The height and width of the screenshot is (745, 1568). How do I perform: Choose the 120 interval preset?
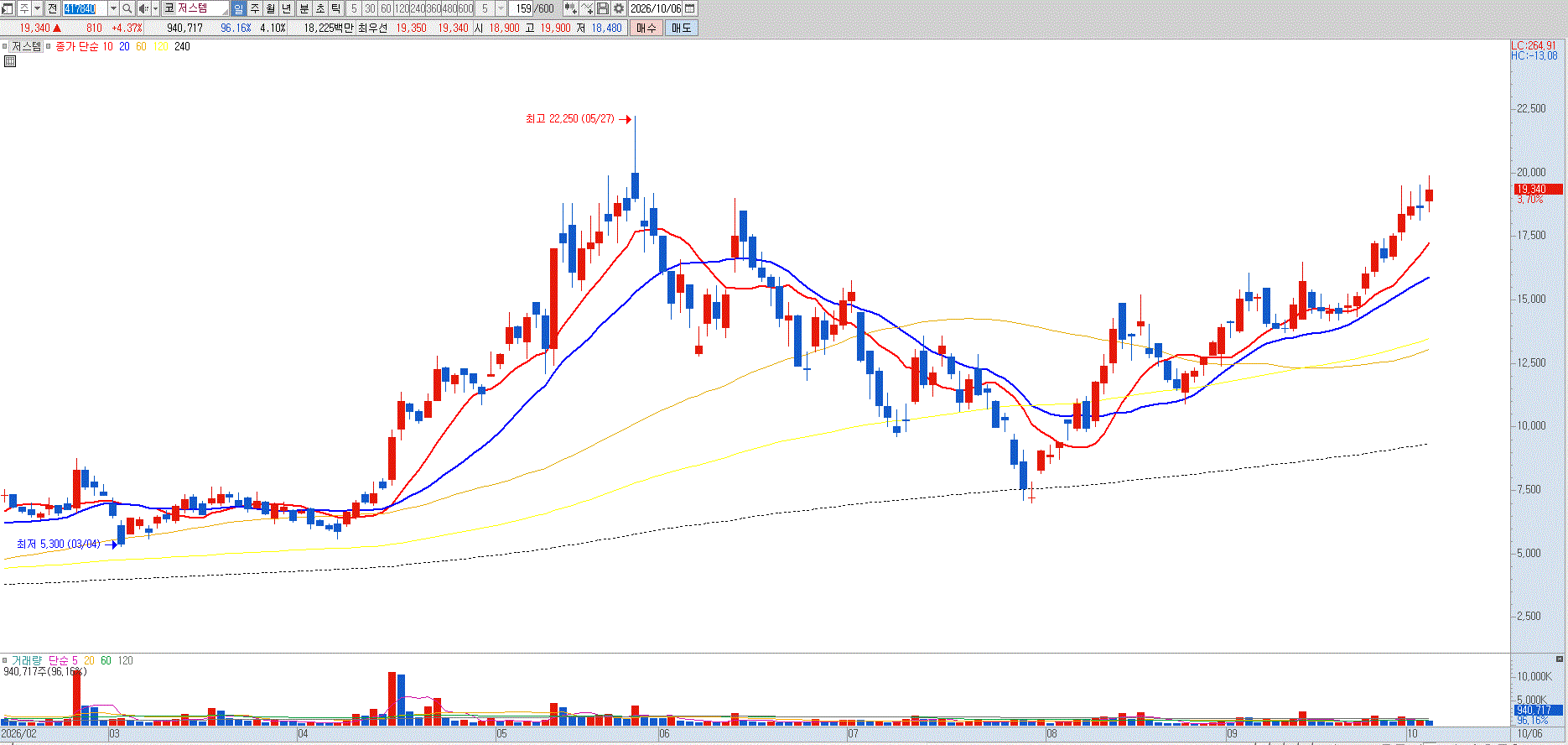[x=402, y=8]
